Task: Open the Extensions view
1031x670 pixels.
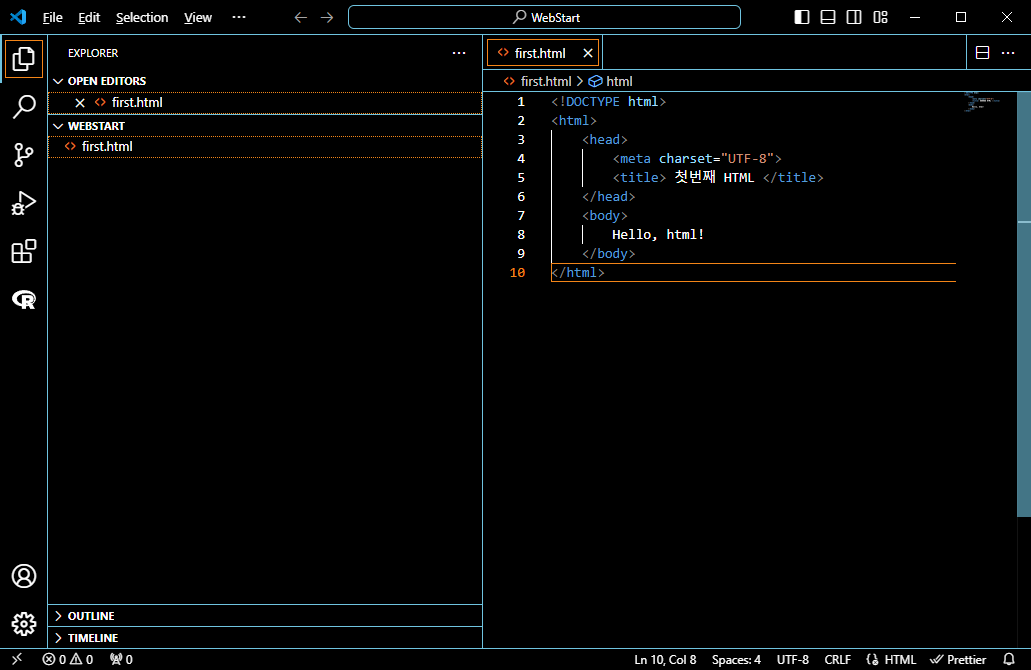Action: pos(24,251)
